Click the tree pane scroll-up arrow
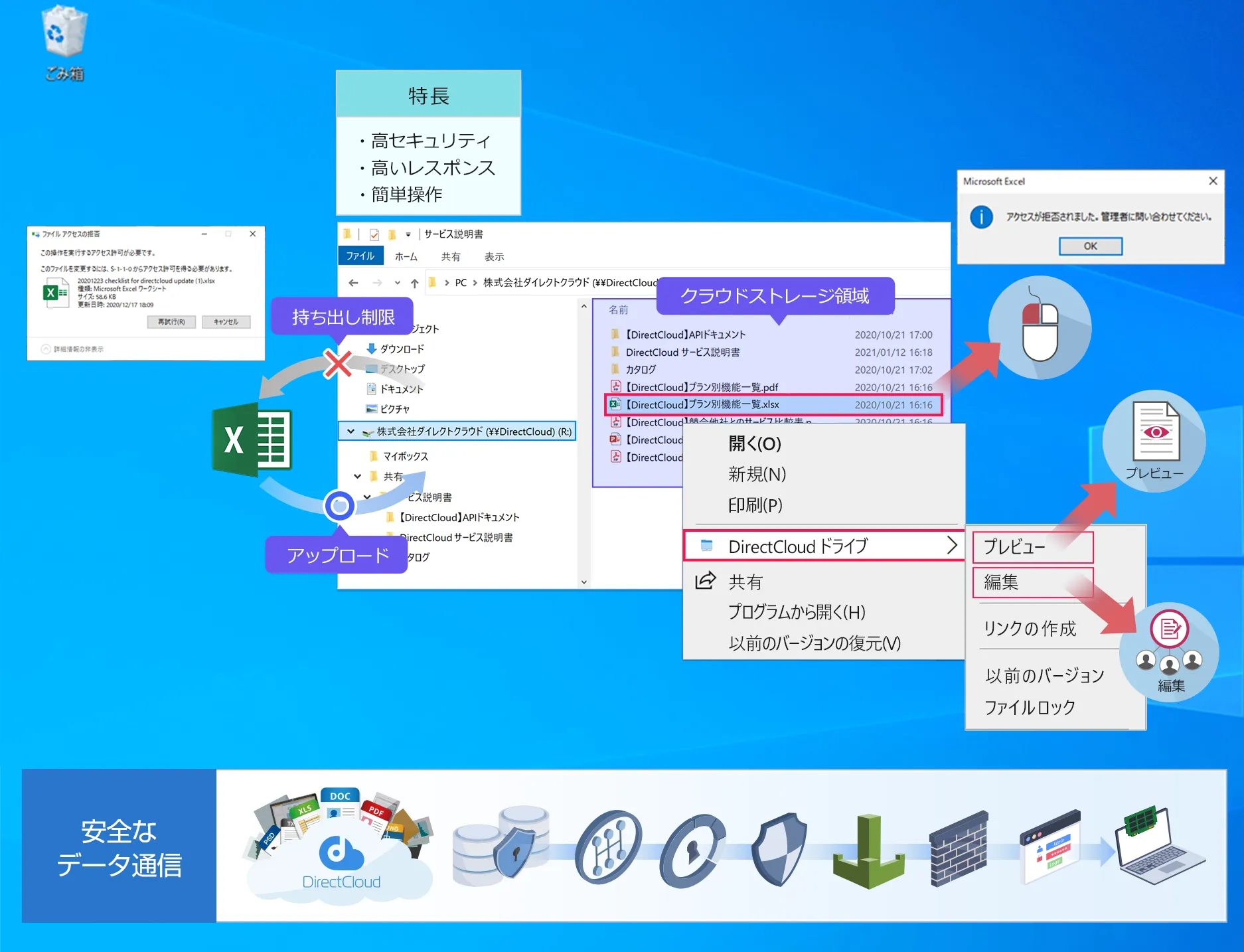The image size is (1244, 952). point(583,306)
